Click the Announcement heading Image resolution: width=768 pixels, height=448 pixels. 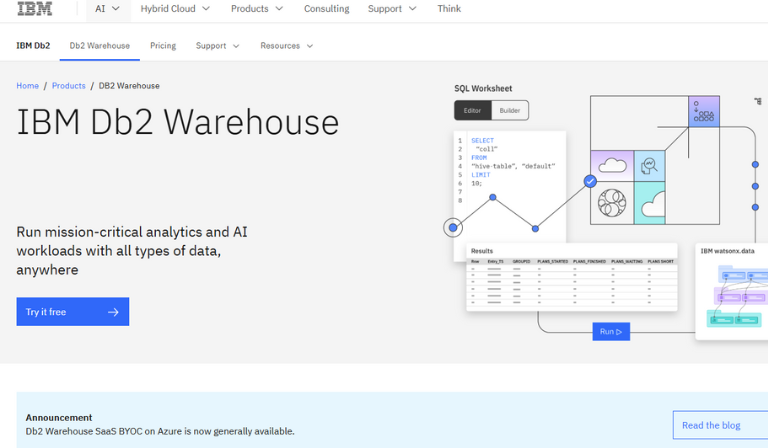pos(59,418)
